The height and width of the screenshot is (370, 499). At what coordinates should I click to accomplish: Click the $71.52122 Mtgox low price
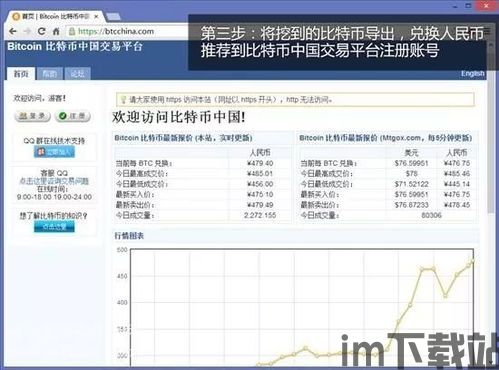(411, 184)
